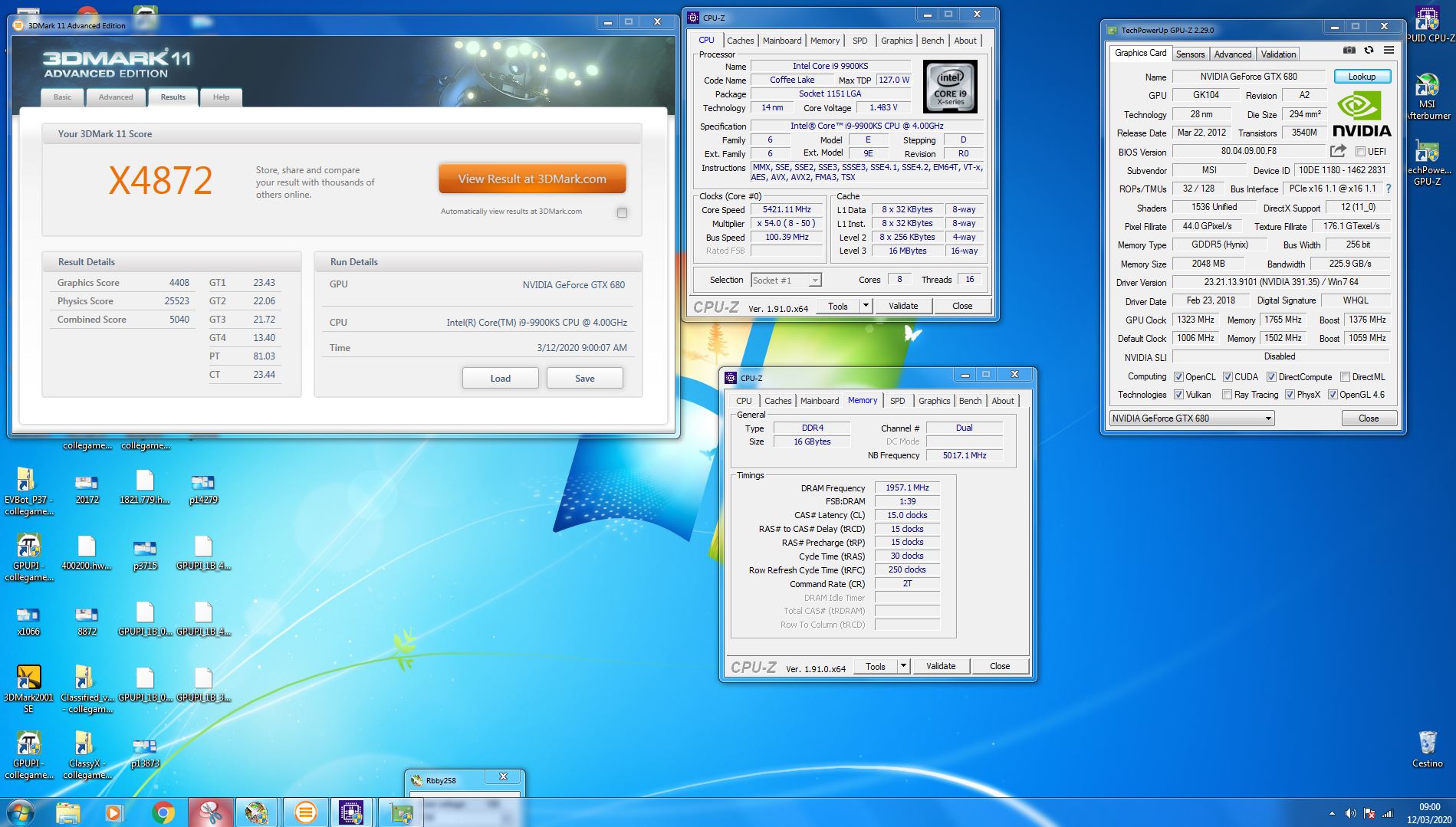
Task: Open the x1066 desktop file
Action: point(28,621)
